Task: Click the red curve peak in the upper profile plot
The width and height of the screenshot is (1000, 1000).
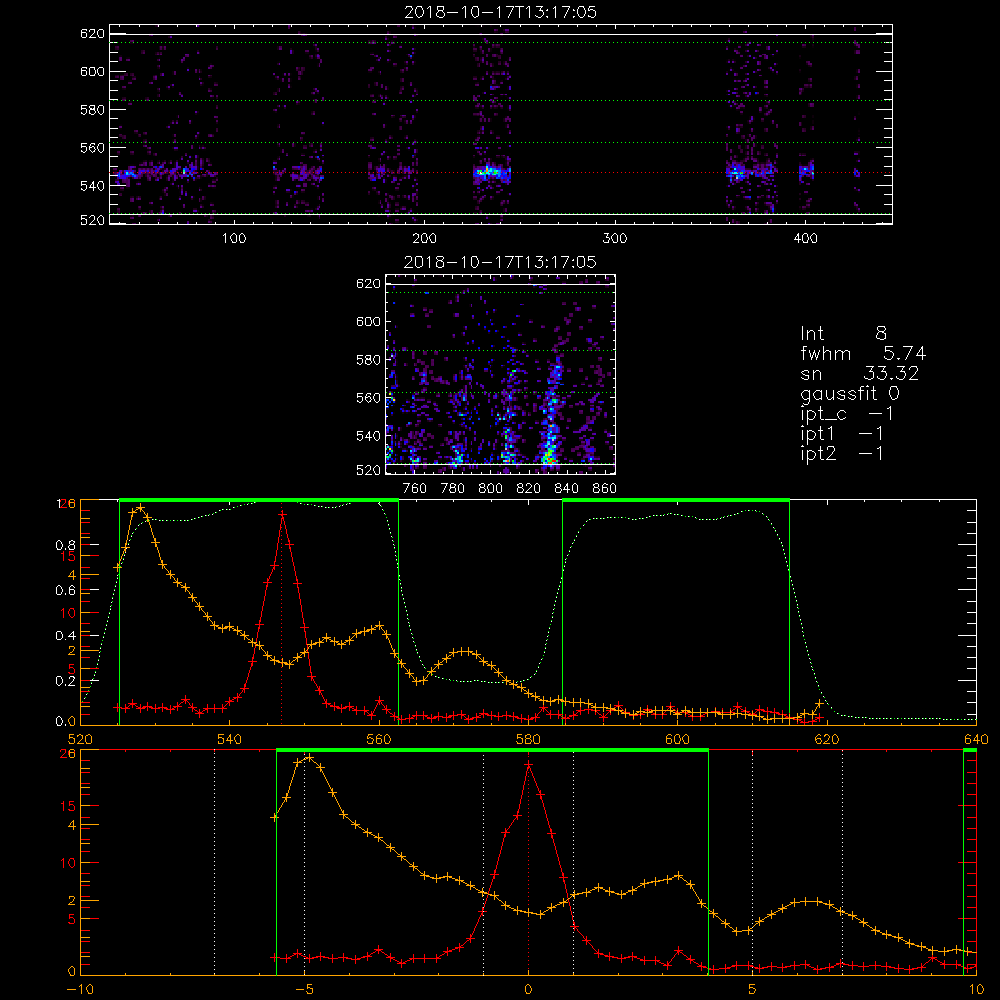Action: 282,513
